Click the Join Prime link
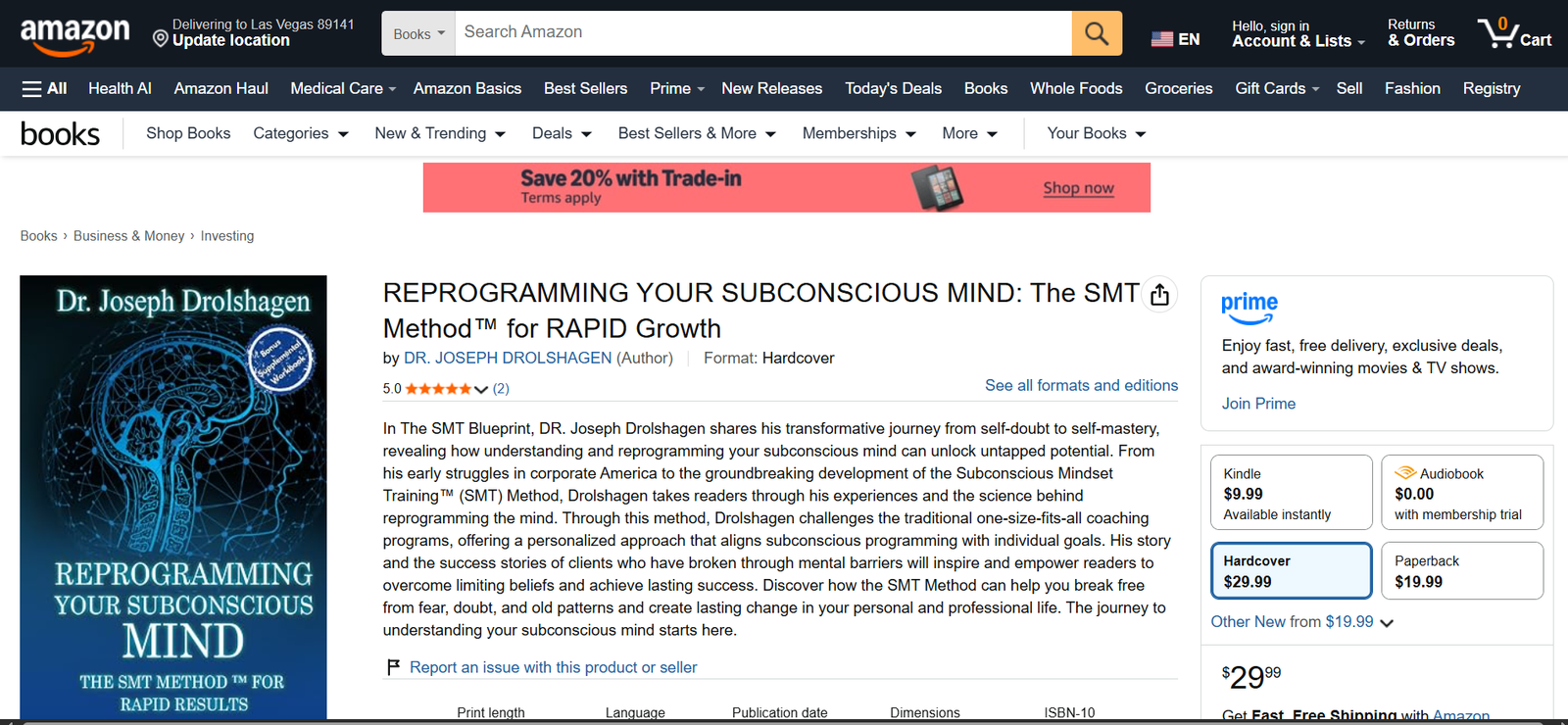1568x725 pixels. pyautogui.click(x=1258, y=404)
